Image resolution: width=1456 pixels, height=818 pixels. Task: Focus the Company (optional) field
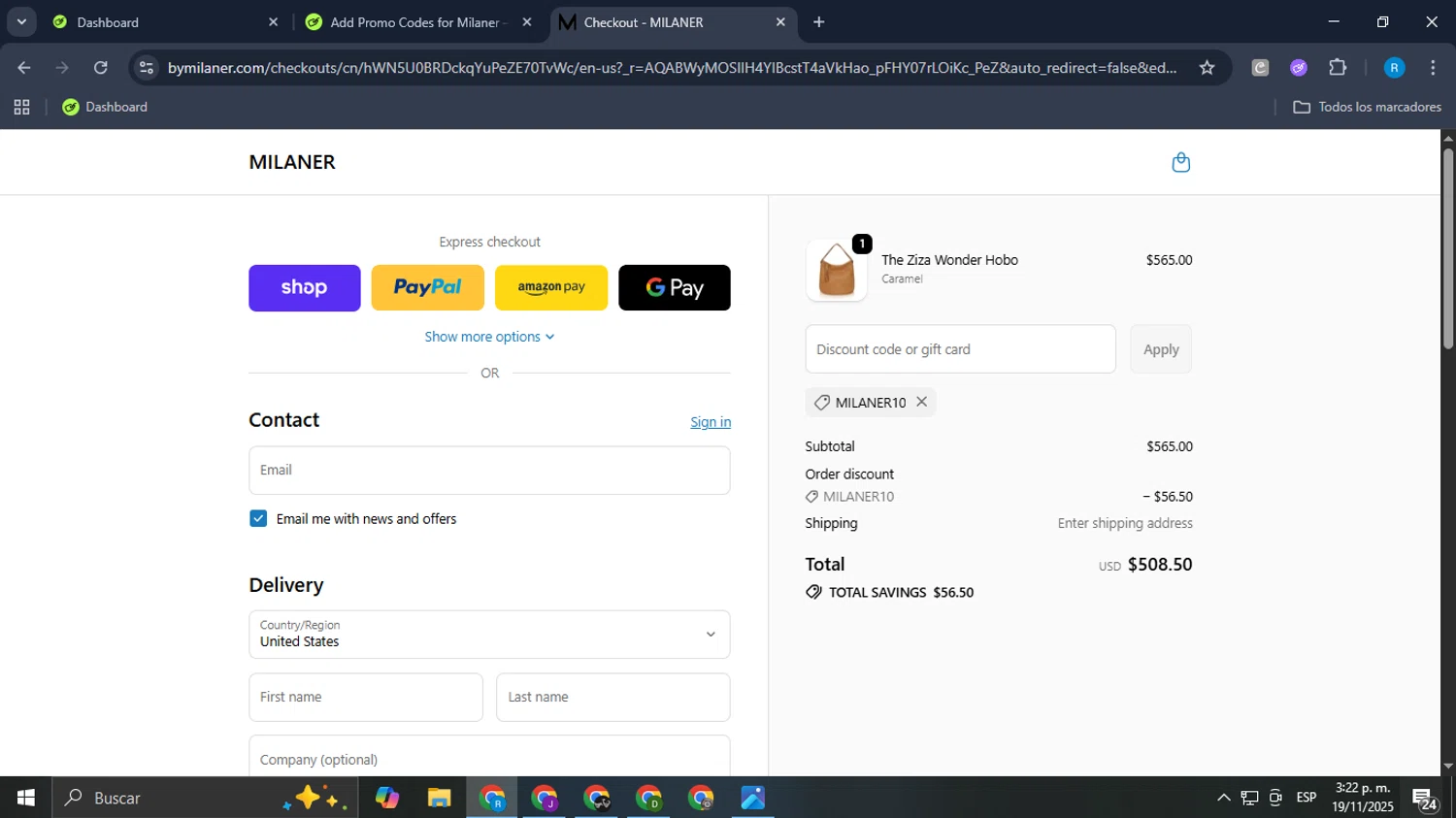[489, 756]
